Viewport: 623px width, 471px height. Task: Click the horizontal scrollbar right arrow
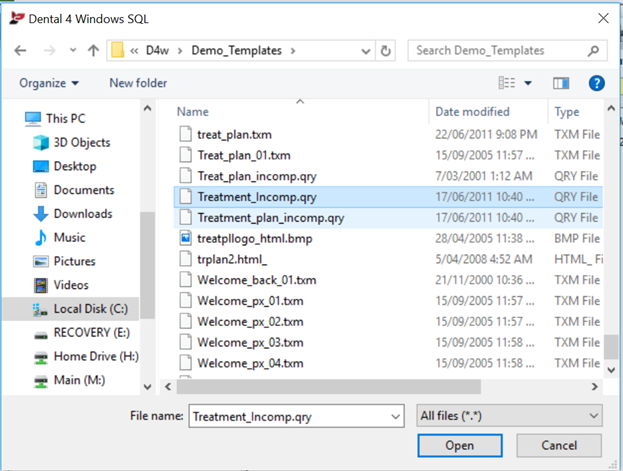click(x=594, y=386)
